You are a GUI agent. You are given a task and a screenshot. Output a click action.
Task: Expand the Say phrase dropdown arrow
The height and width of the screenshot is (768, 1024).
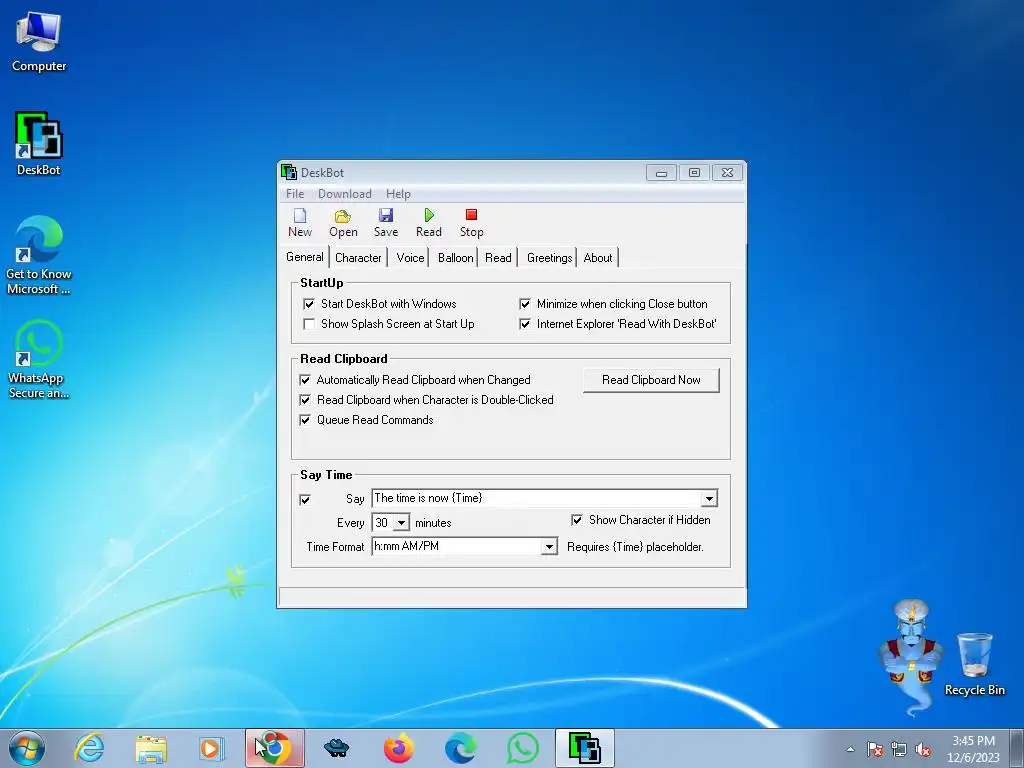pyautogui.click(x=709, y=498)
